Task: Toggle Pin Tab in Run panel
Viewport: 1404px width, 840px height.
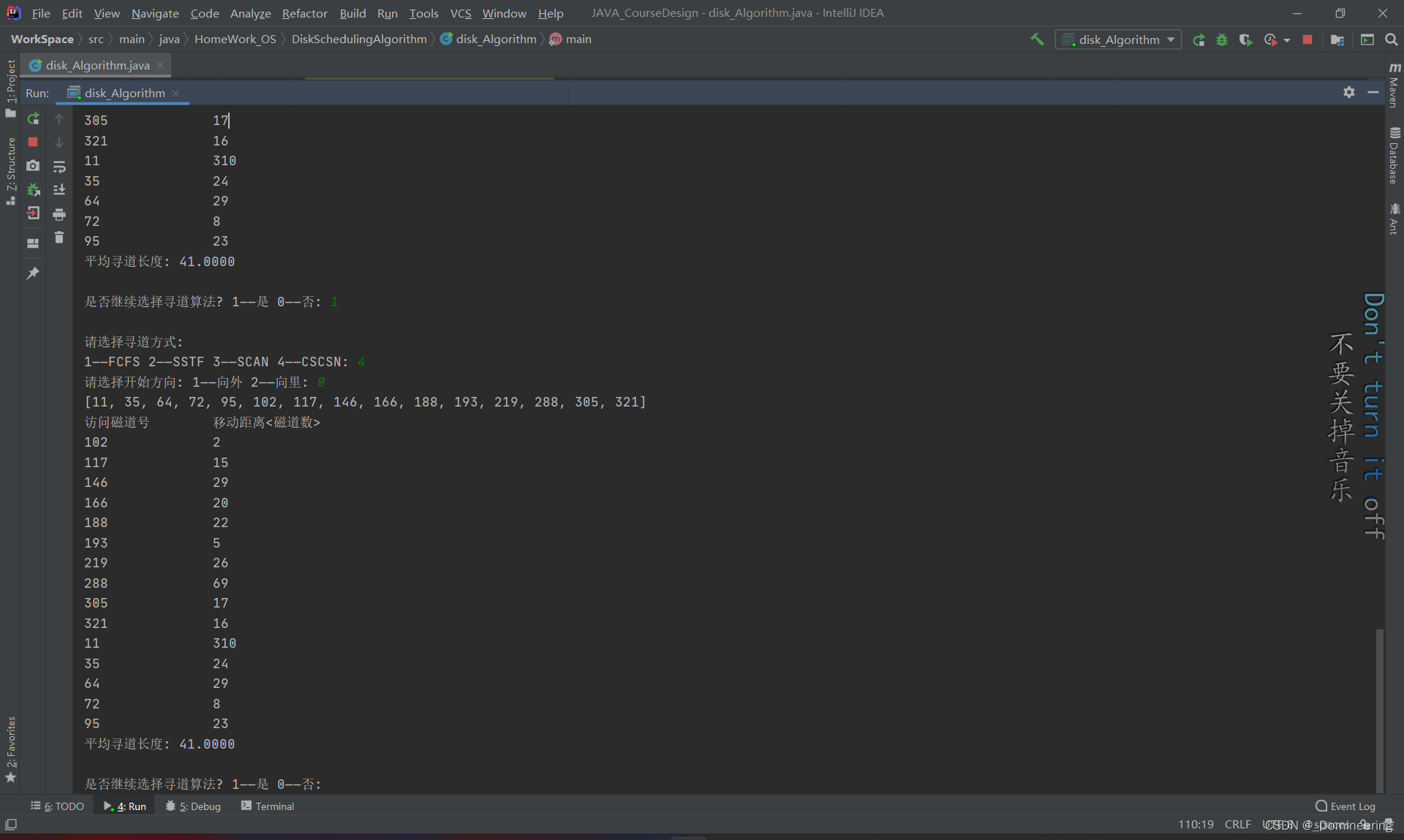Action: (33, 273)
